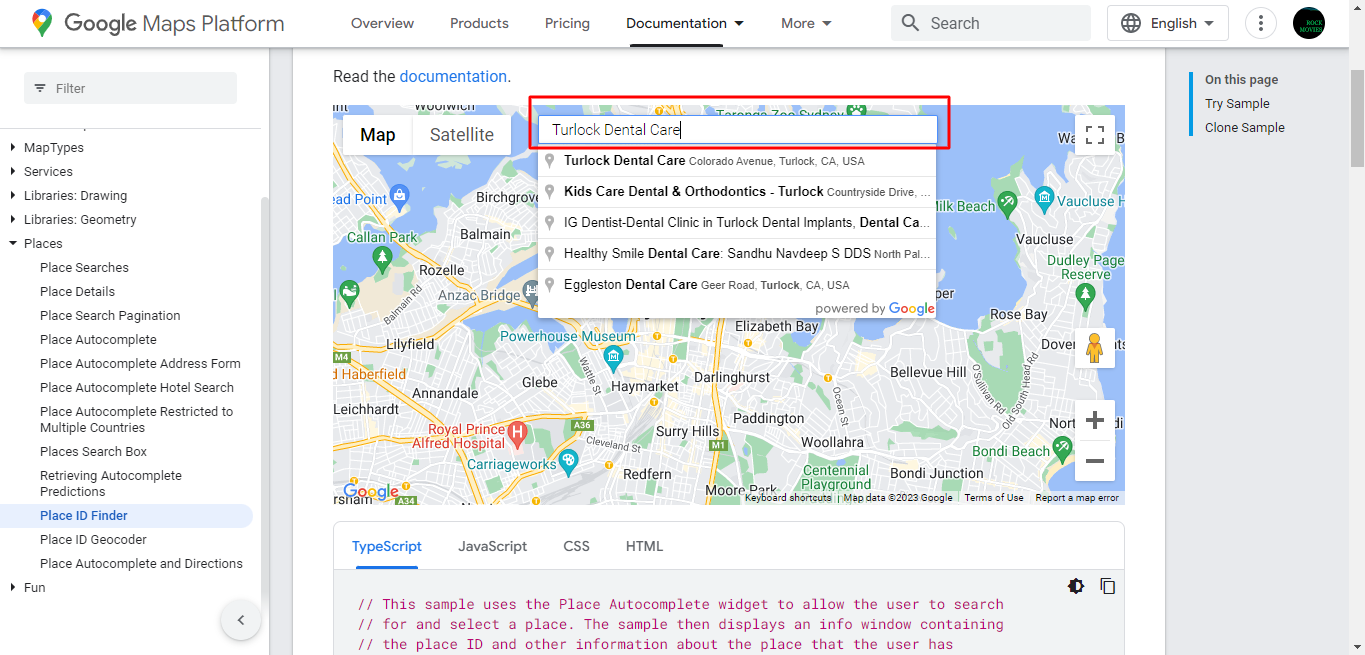
Task: Open Places Search Box sample
Action: coord(93,452)
